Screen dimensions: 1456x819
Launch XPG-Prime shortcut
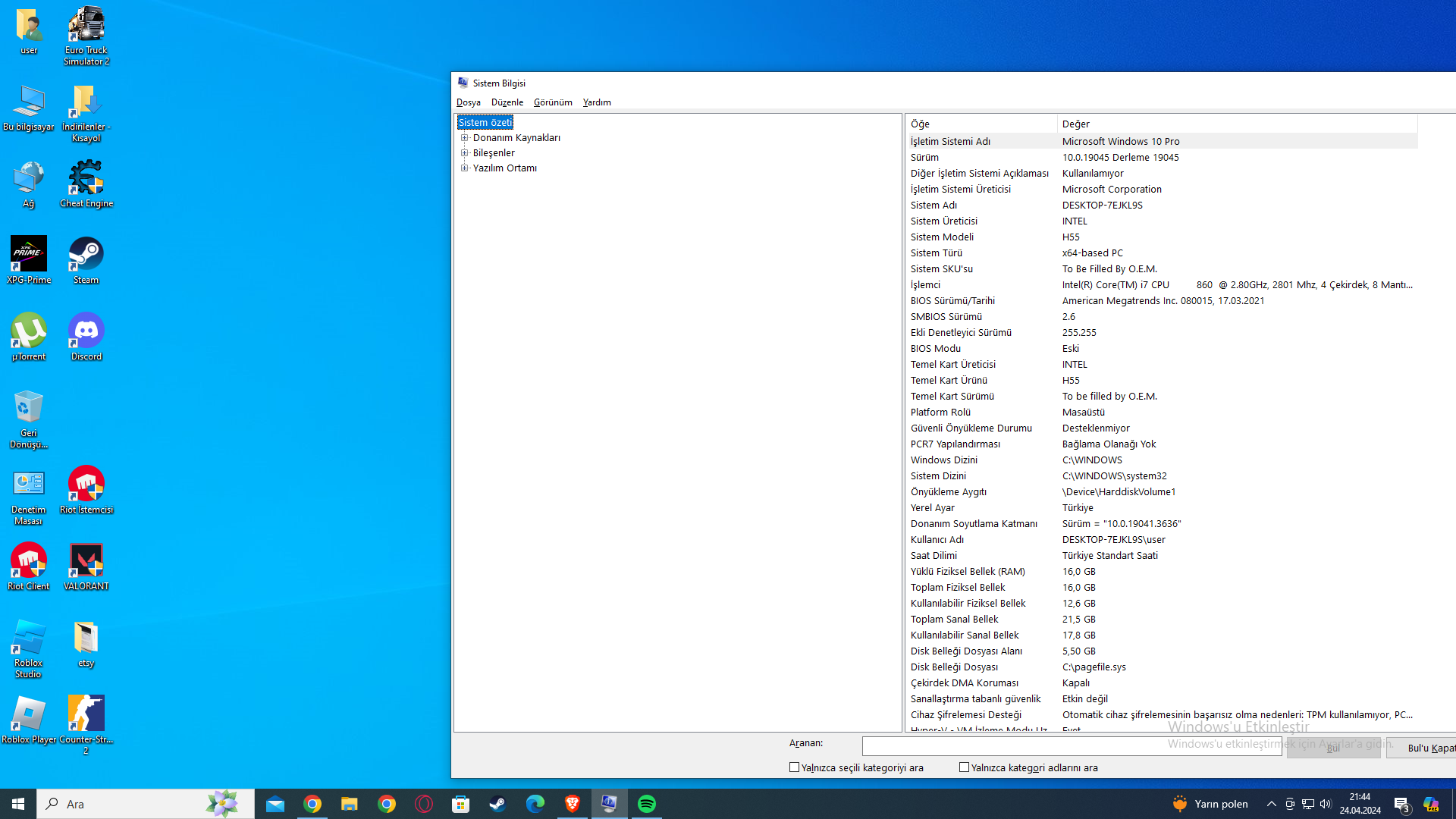(x=29, y=260)
